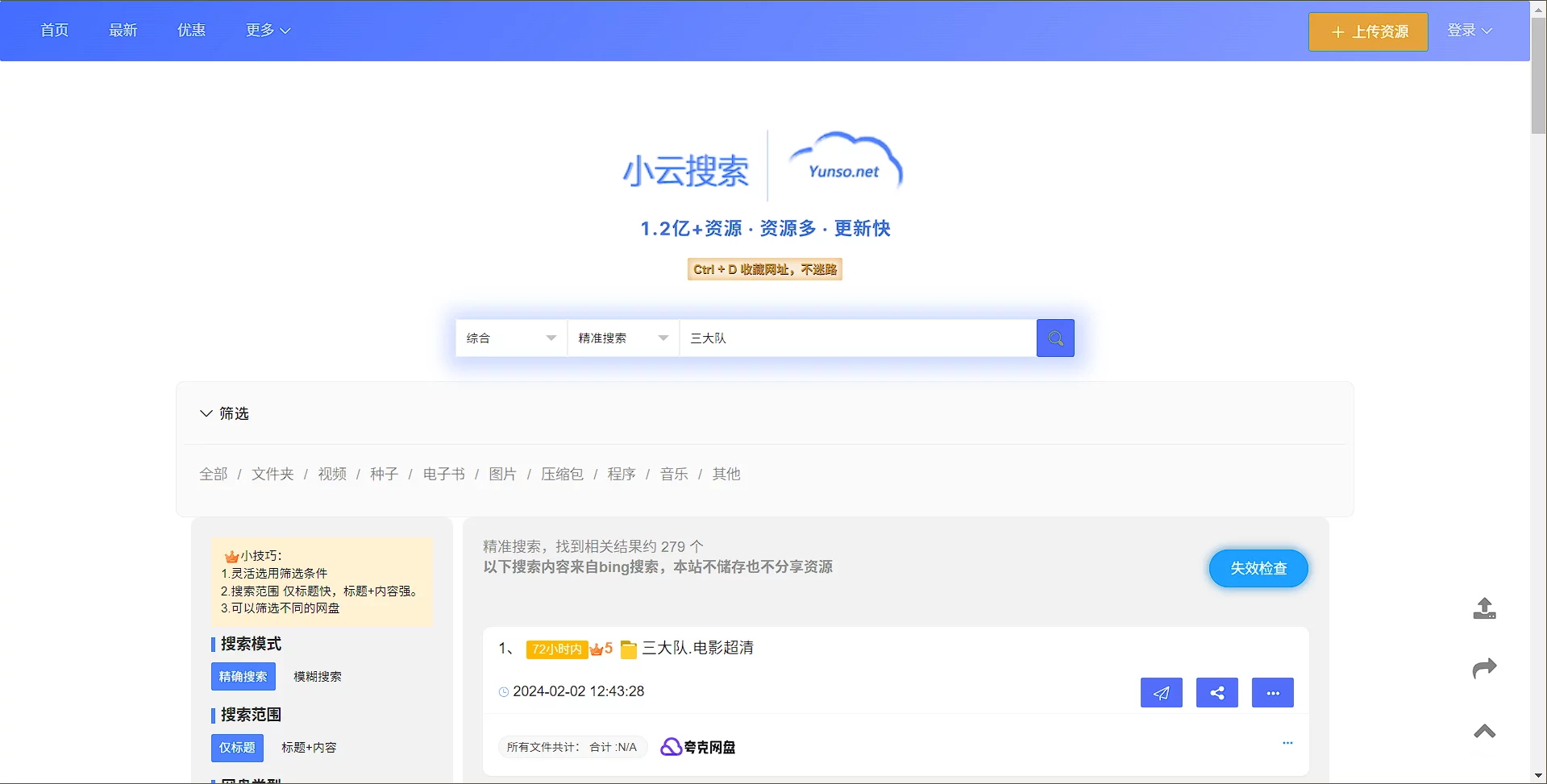The image size is (1547, 784).
Task: Click the 上传资源 upload button
Action: 1368,32
